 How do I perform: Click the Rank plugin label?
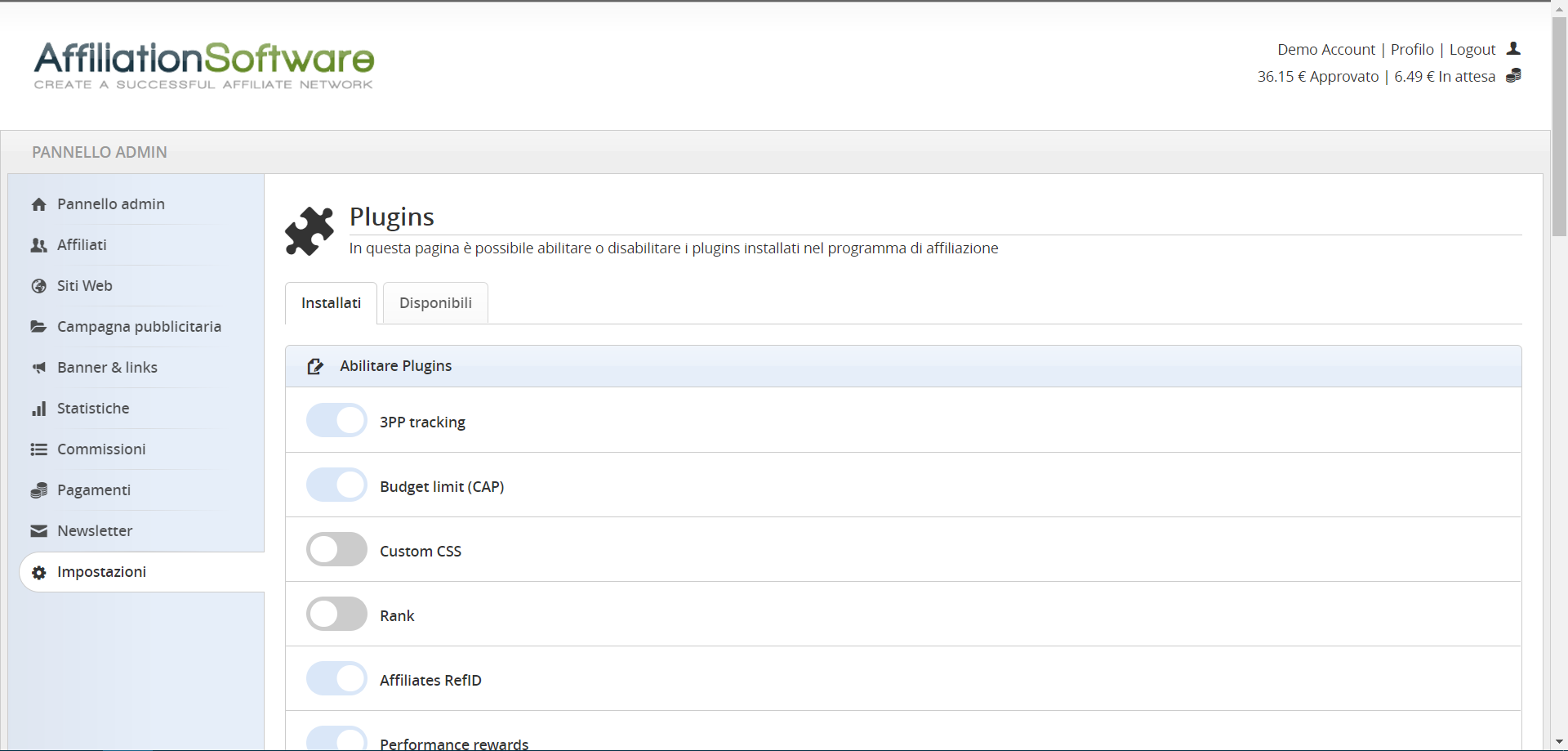[x=397, y=616]
